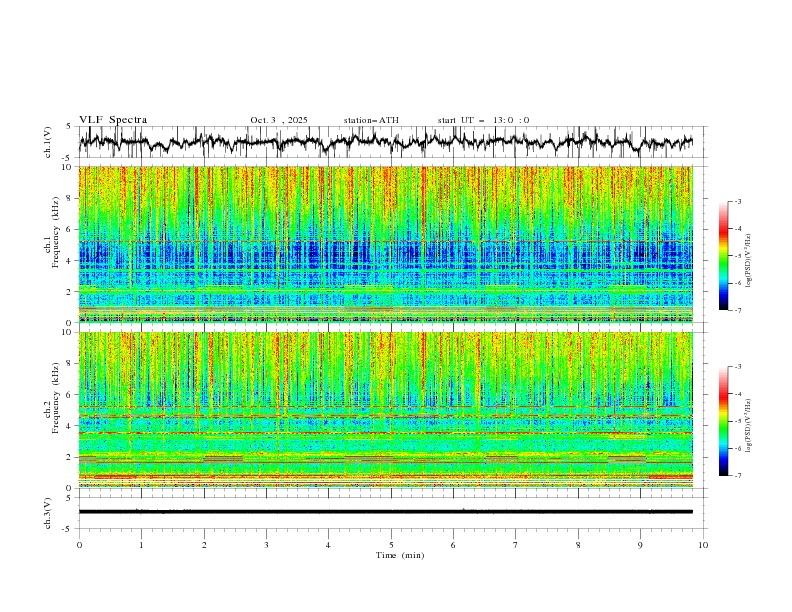Click the time axis tick label '5'
The image size is (792, 612).
pyautogui.click(x=391, y=545)
